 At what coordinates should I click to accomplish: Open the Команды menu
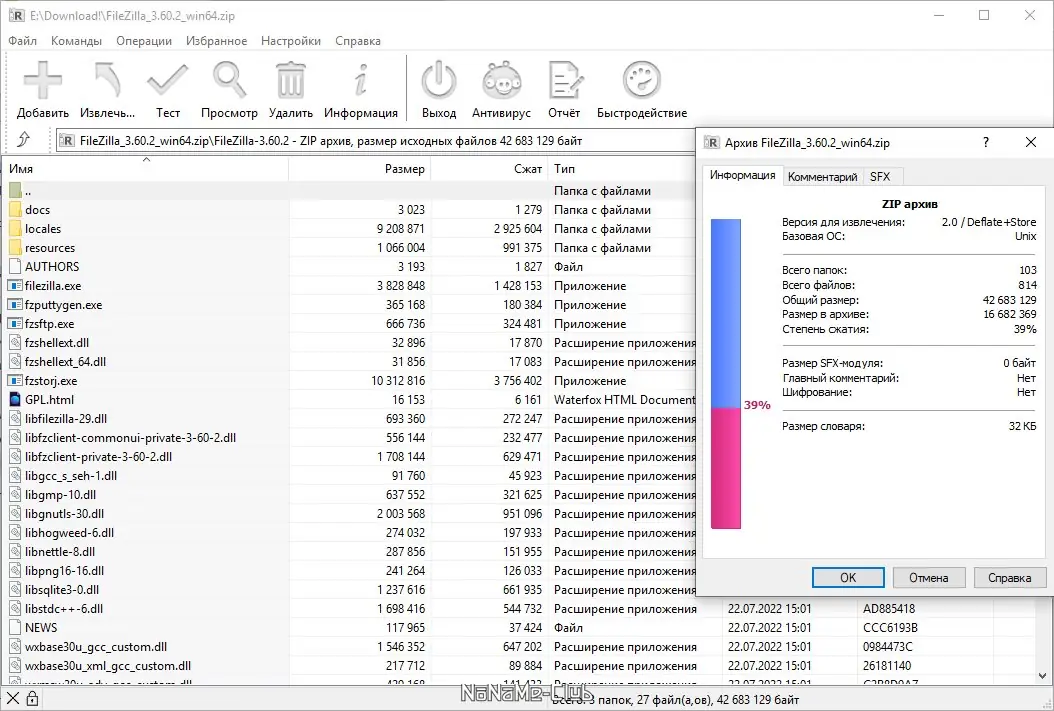pyautogui.click(x=76, y=41)
